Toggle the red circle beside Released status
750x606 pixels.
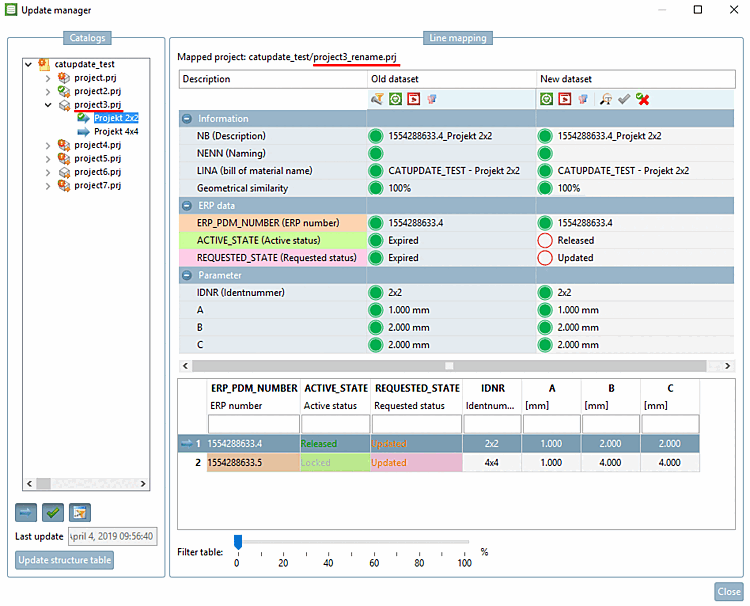(546, 240)
